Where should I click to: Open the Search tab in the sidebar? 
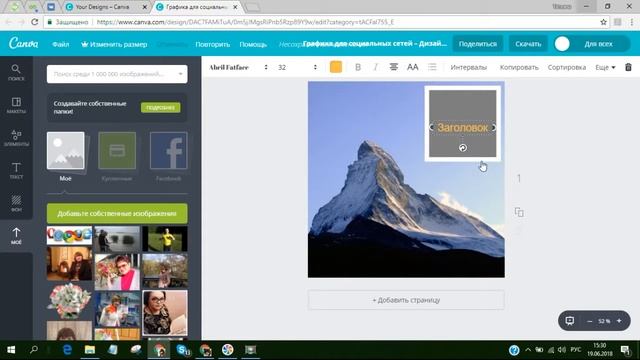click(x=16, y=72)
